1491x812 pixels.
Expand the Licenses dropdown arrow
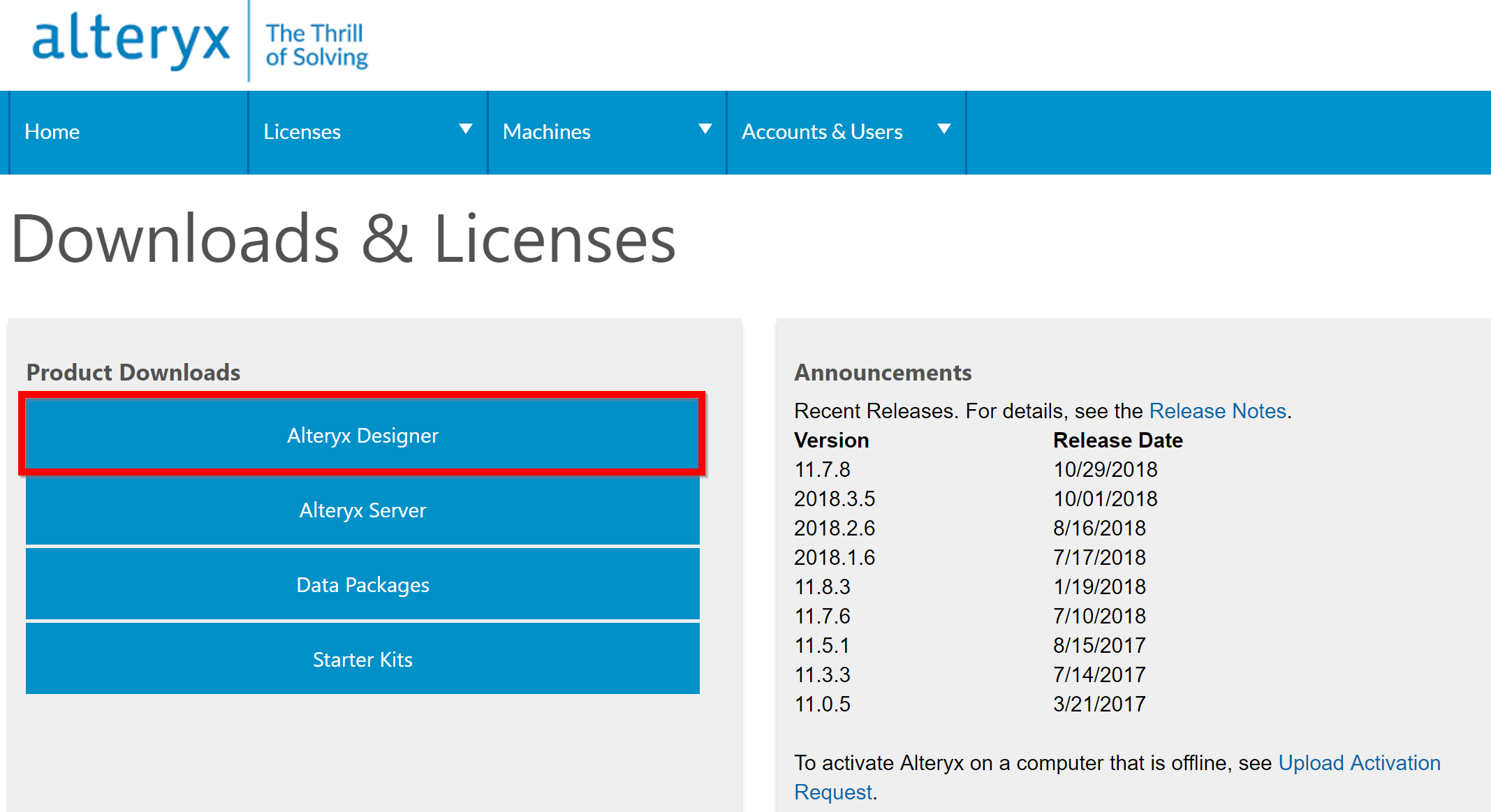(x=466, y=128)
